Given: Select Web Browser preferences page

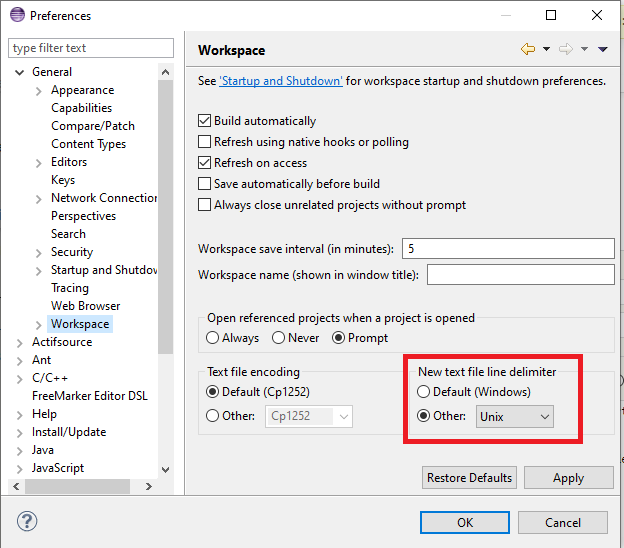Looking at the screenshot, I should click(85, 306).
